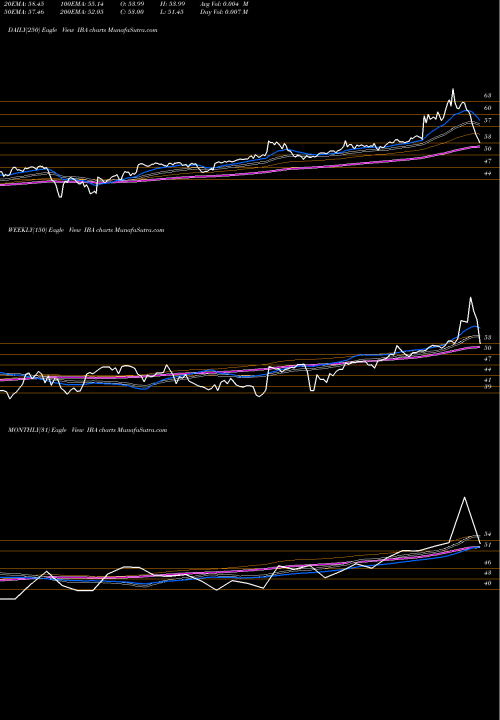The width and height of the screenshot is (500, 720).
Task: Click the monthly chart price peak
Action: tap(465, 497)
